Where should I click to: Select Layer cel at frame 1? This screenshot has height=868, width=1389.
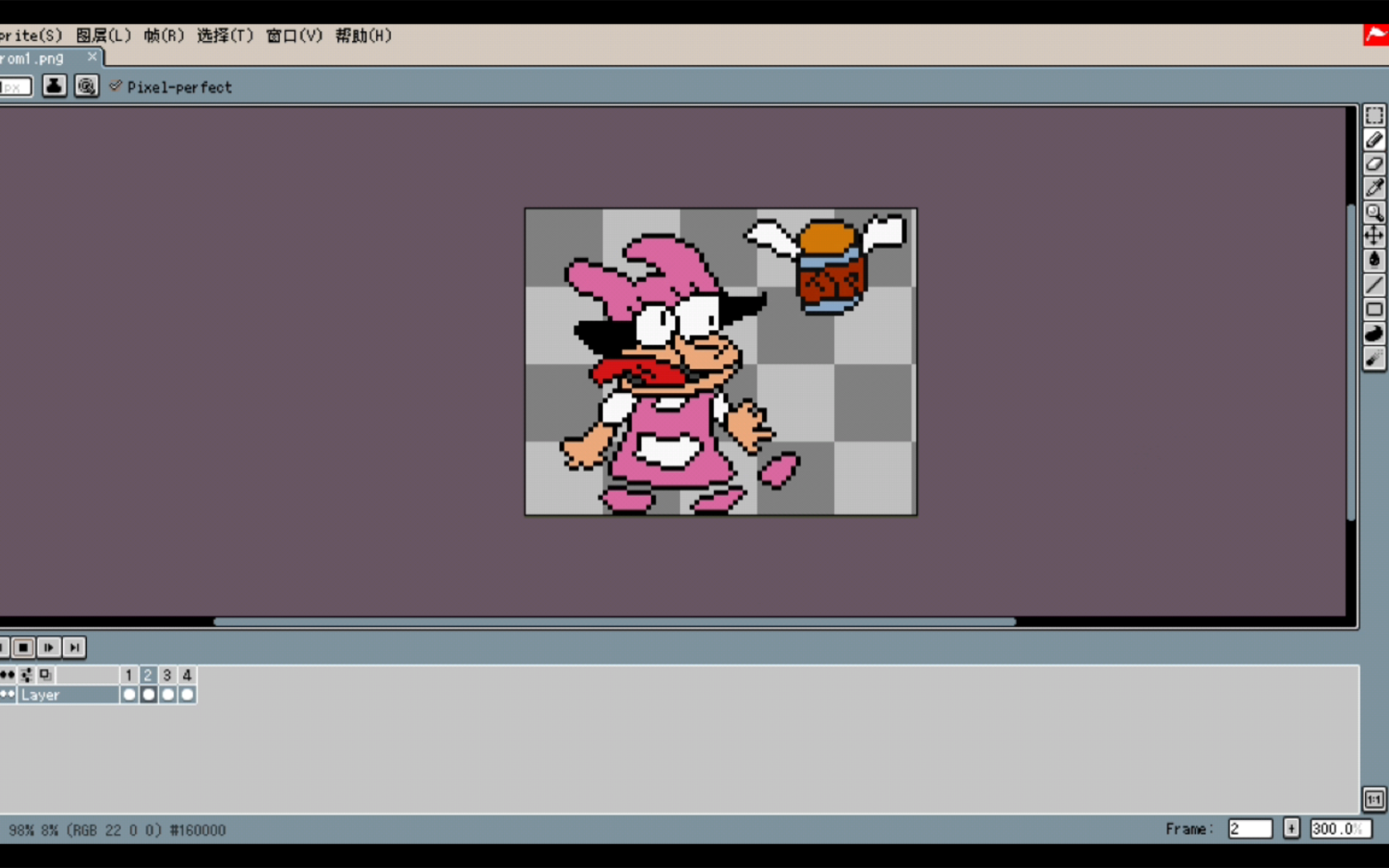(x=129, y=694)
